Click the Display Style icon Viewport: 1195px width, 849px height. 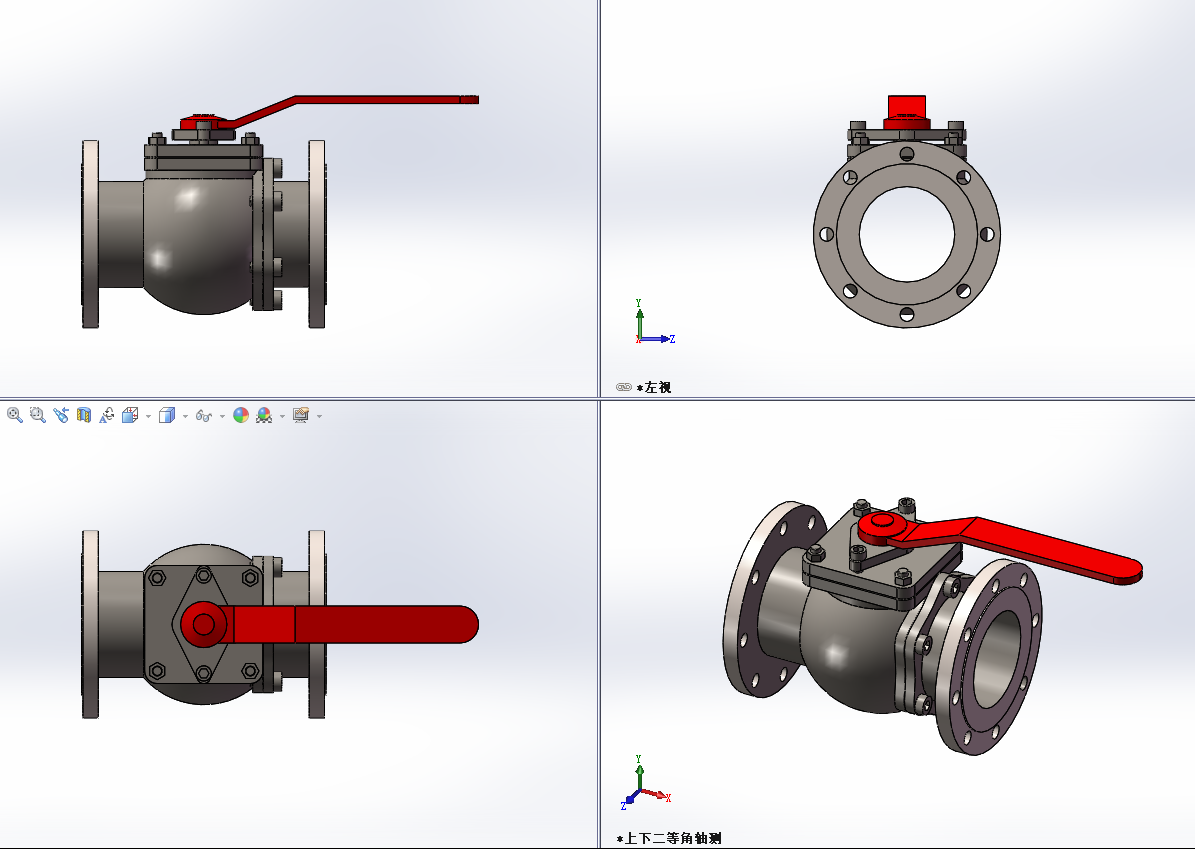[x=166, y=415]
